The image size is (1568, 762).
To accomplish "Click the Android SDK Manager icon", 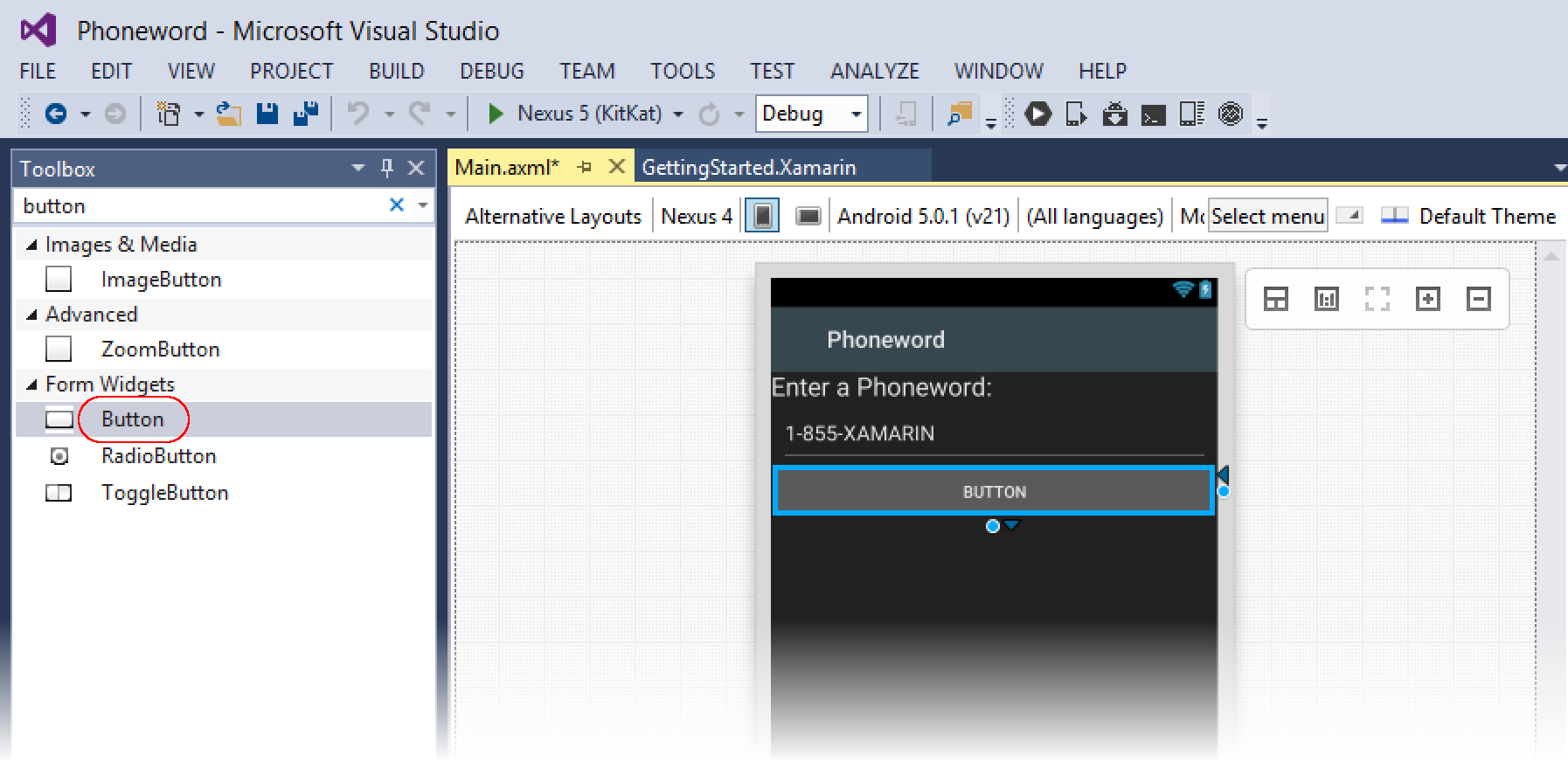I will [x=1114, y=114].
